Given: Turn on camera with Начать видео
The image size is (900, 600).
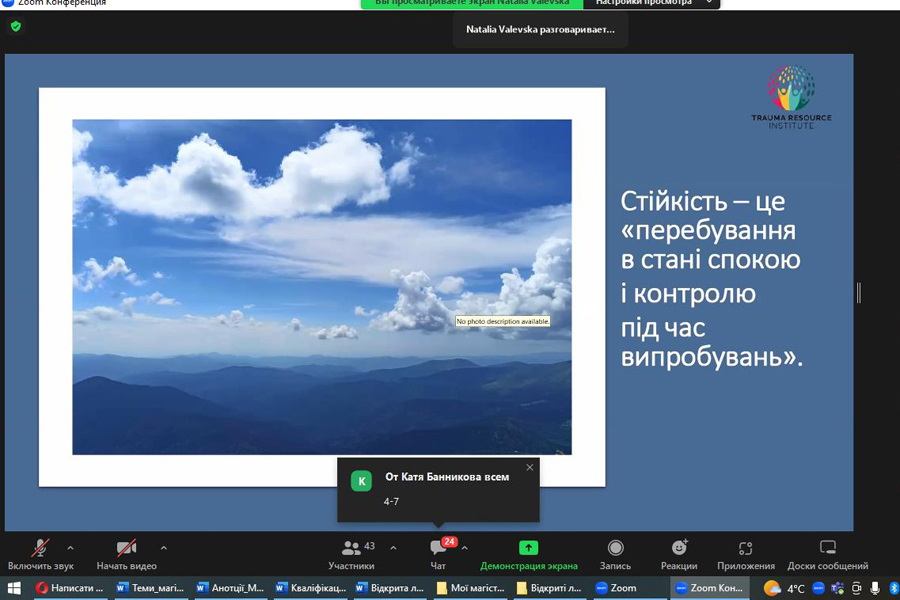Looking at the screenshot, I should click(x=126, y=549).
